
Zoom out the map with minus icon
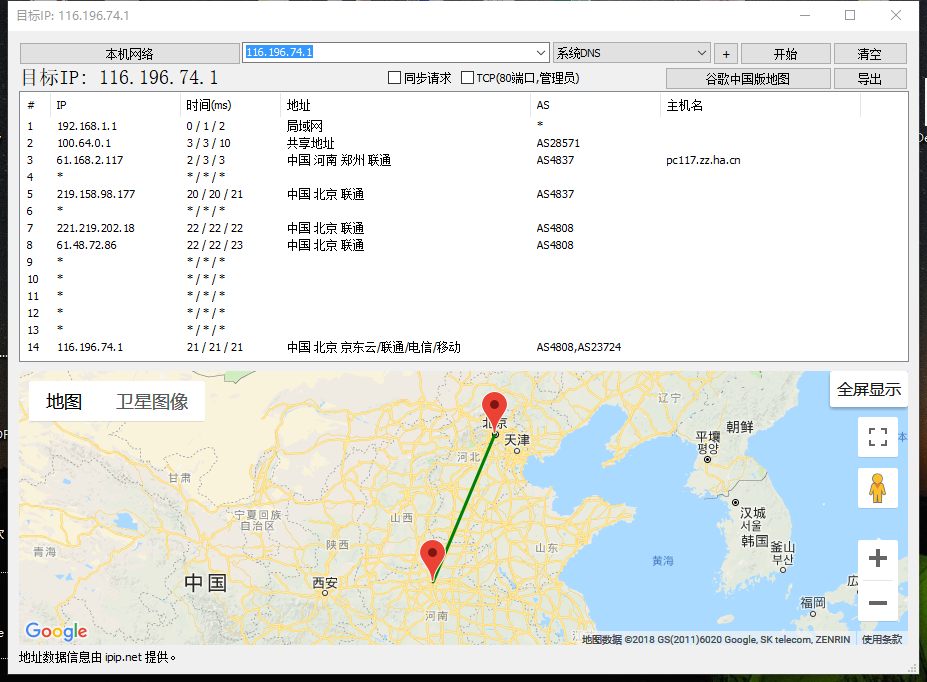878,602
